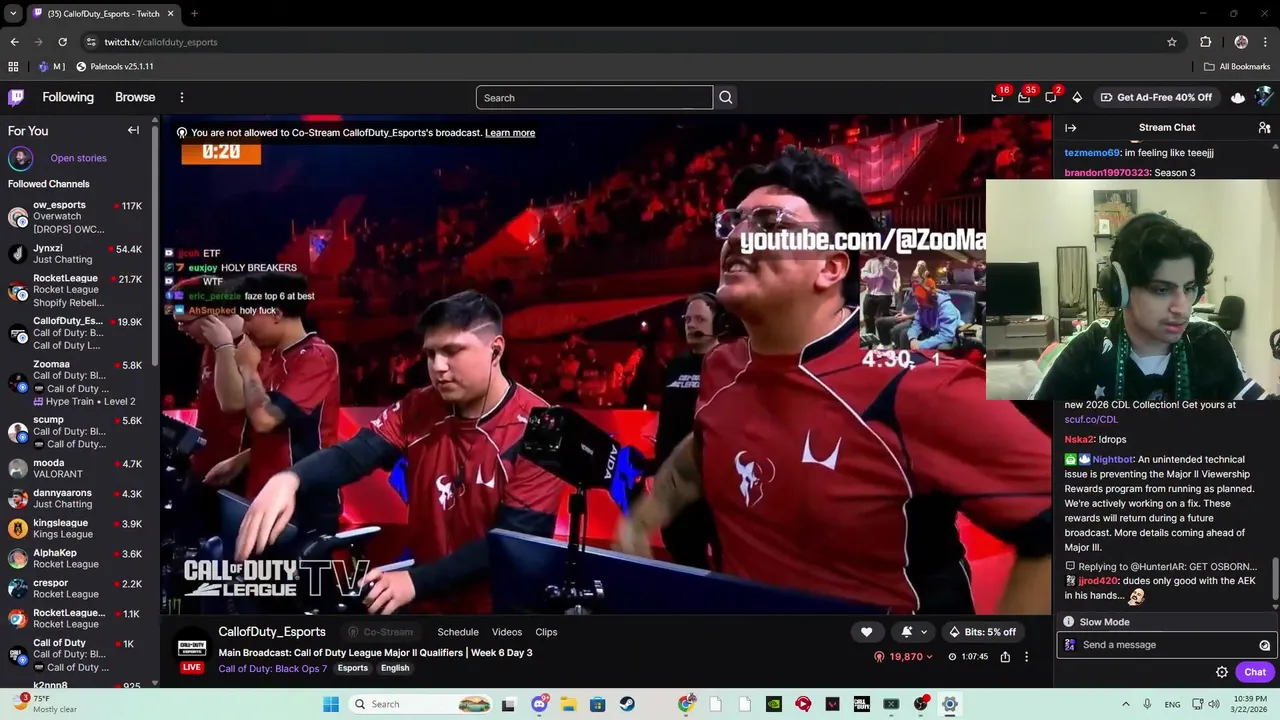The width and height of the screenshot is (1280, 720).
Task: Open the channel Clips tab
Action: pos(546,632)
